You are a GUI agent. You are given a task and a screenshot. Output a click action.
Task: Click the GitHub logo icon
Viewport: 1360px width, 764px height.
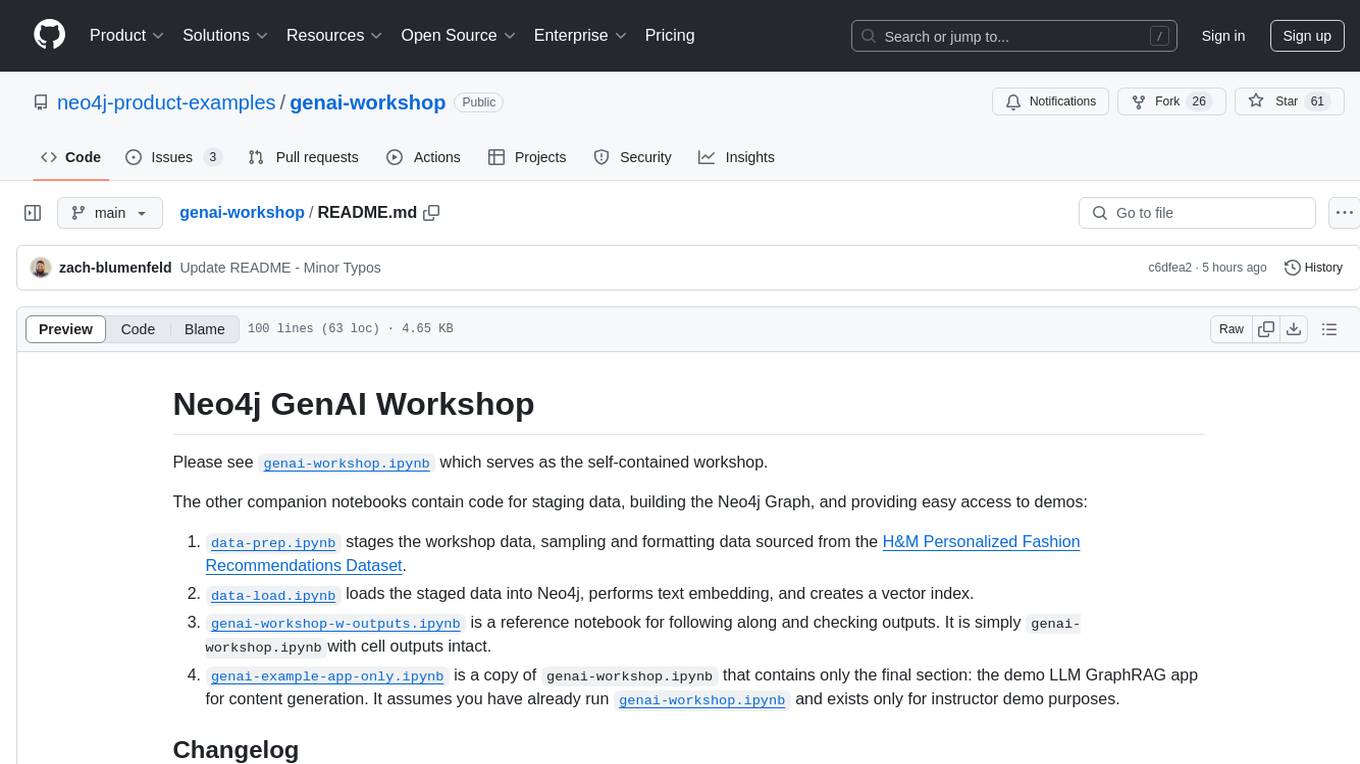click(x=49, y=35)
